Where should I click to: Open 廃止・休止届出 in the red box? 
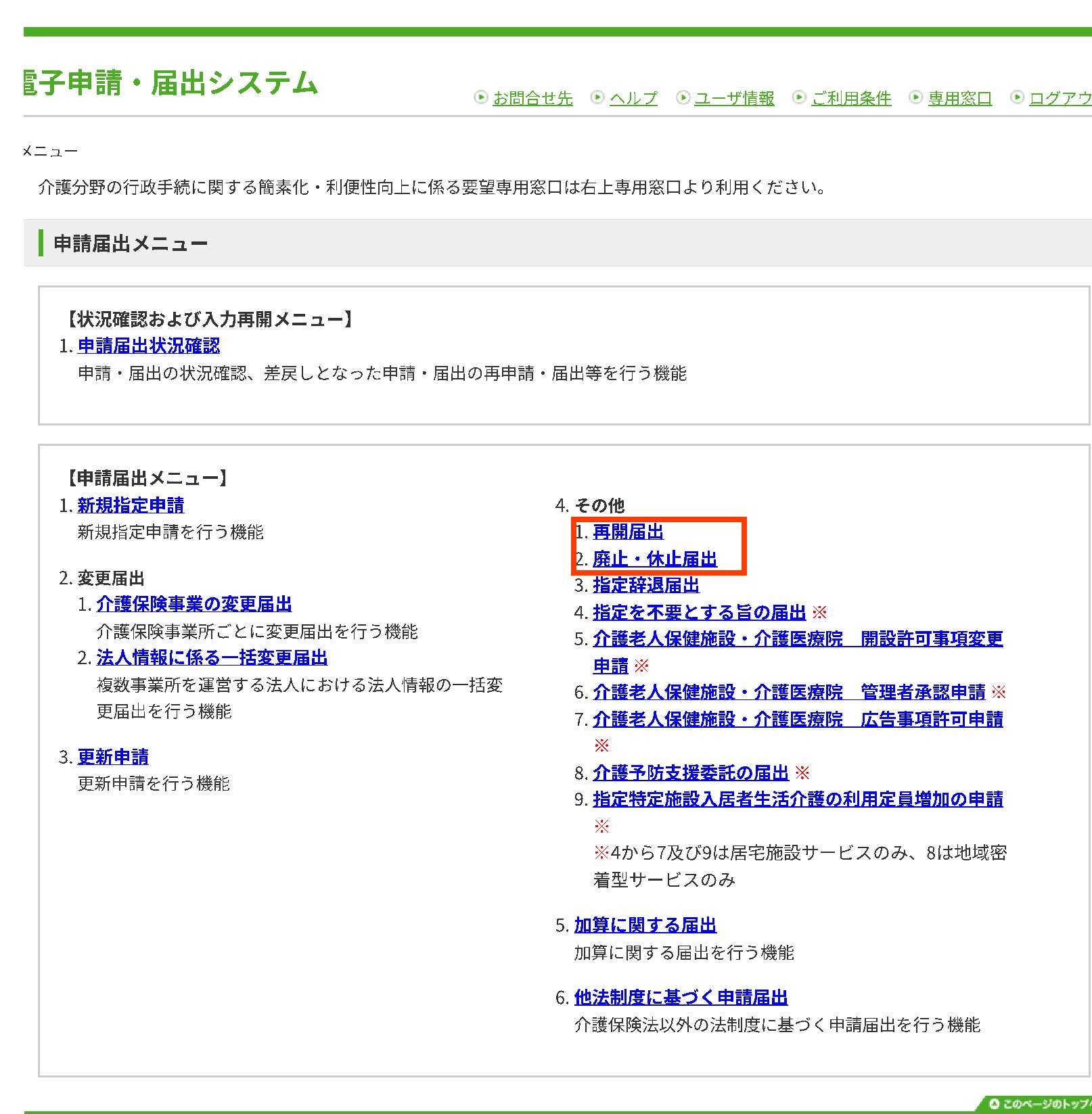pyautogui.click(x=654, y=559)
